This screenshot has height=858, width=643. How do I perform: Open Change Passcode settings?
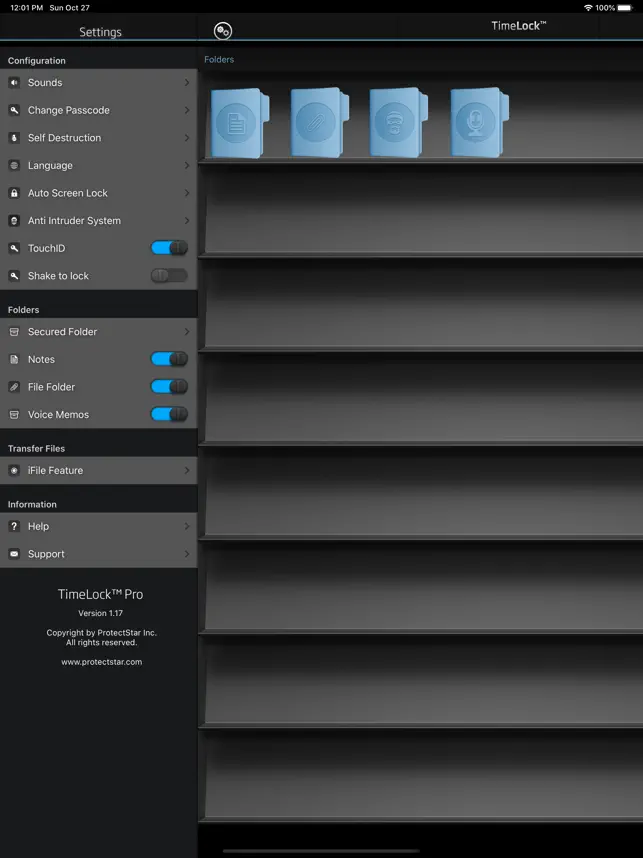tap(99, 110)
